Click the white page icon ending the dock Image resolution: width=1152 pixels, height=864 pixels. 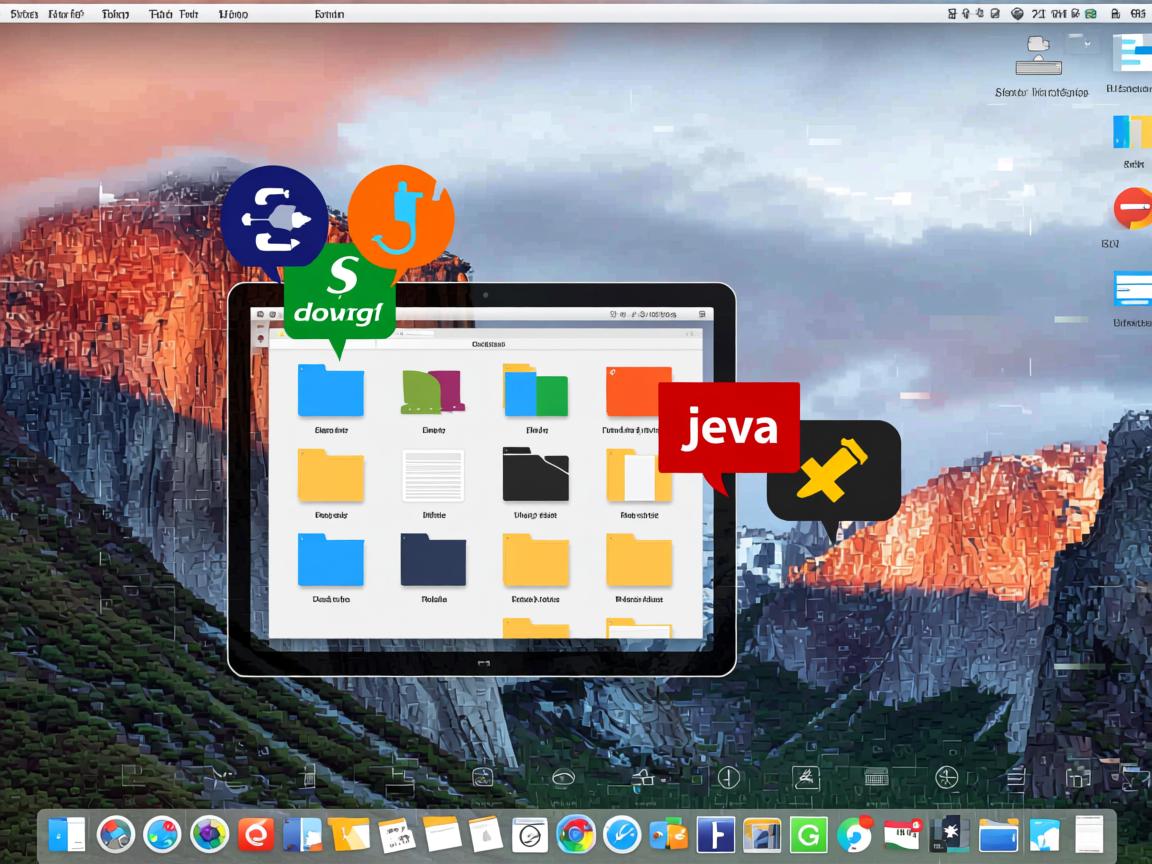click(x=1089, y=834)
